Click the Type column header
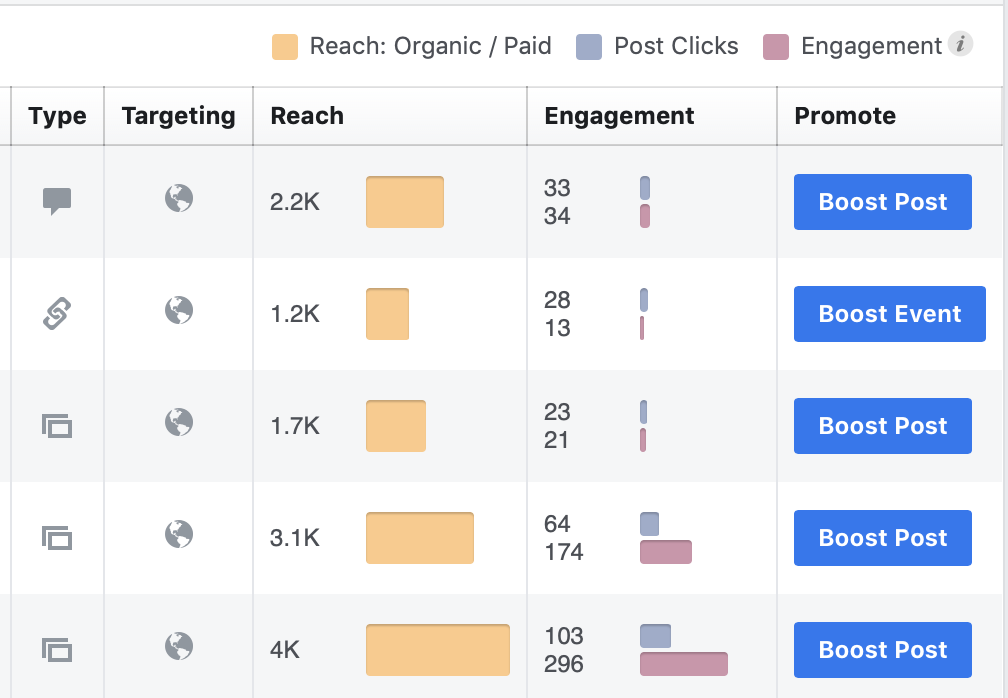The height and width of the screenshot is (698, 1008). point(57,116)
